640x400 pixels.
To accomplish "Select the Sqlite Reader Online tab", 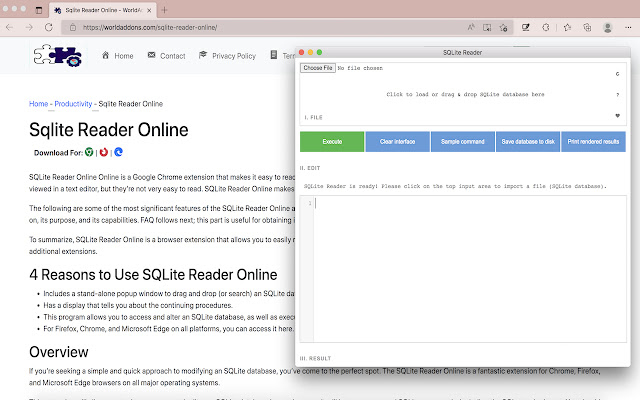I will (x=102, y=10).
